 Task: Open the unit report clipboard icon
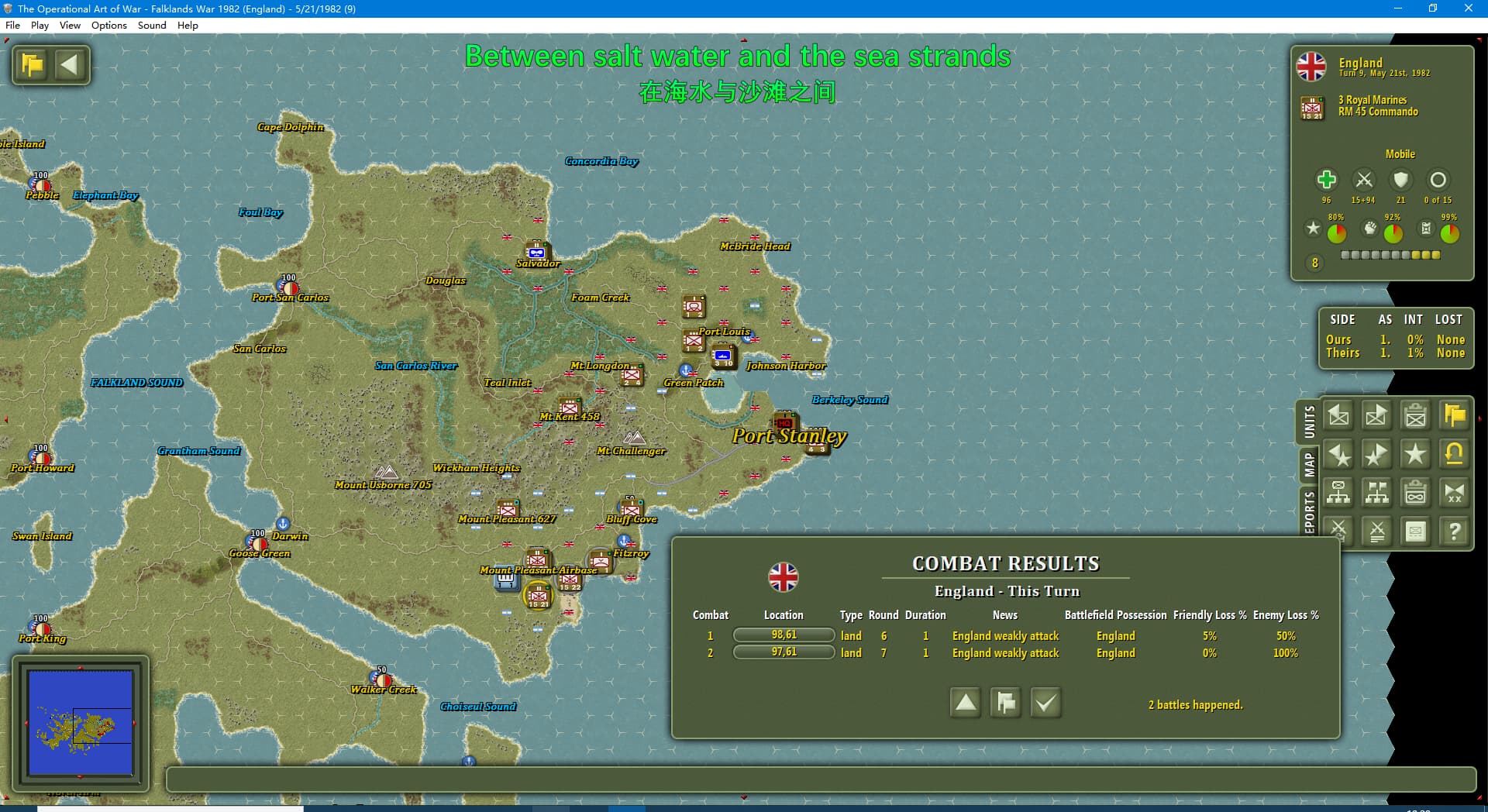(1415, 415)
